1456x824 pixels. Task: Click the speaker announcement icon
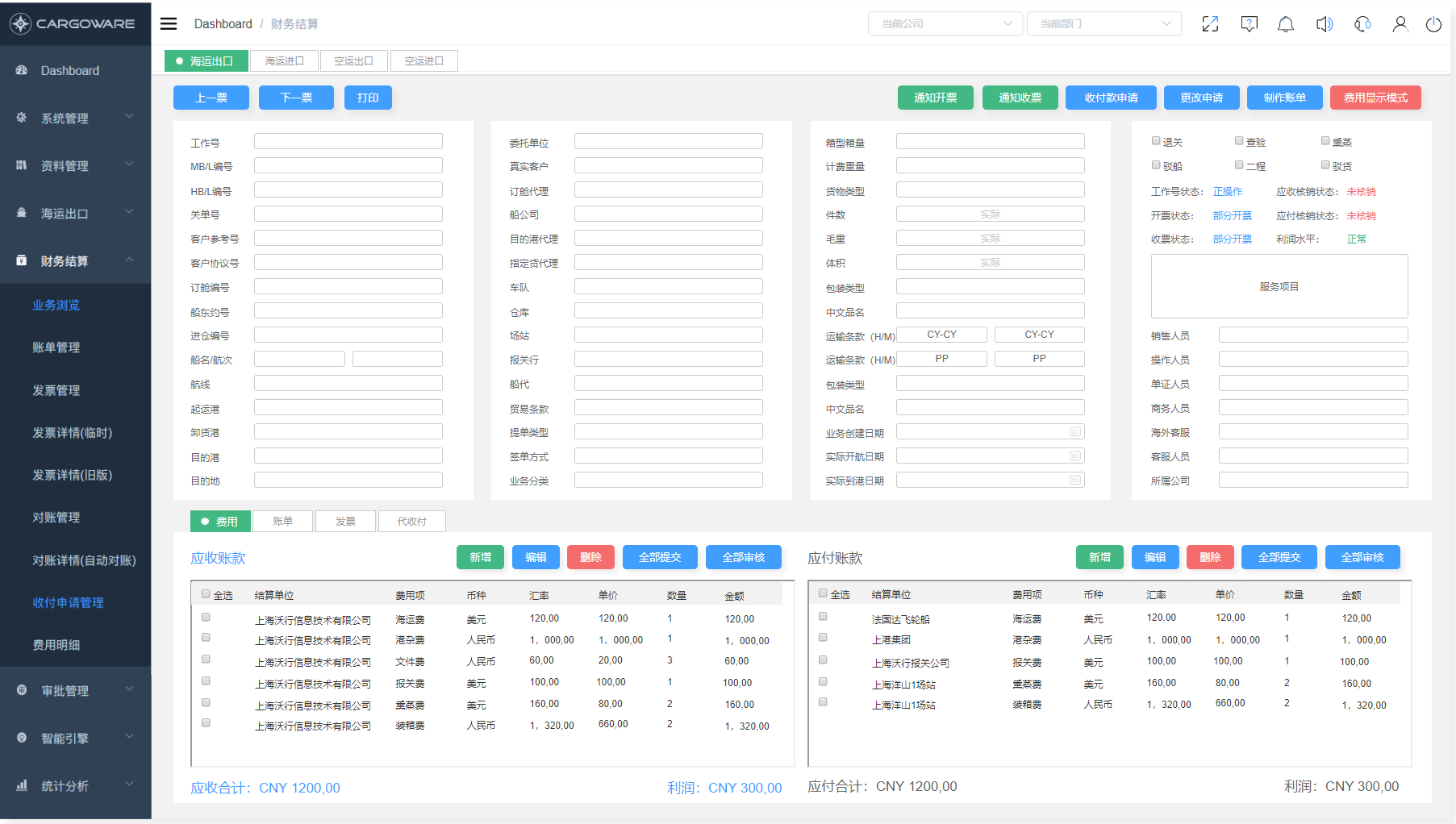[x=1324, y=24]
